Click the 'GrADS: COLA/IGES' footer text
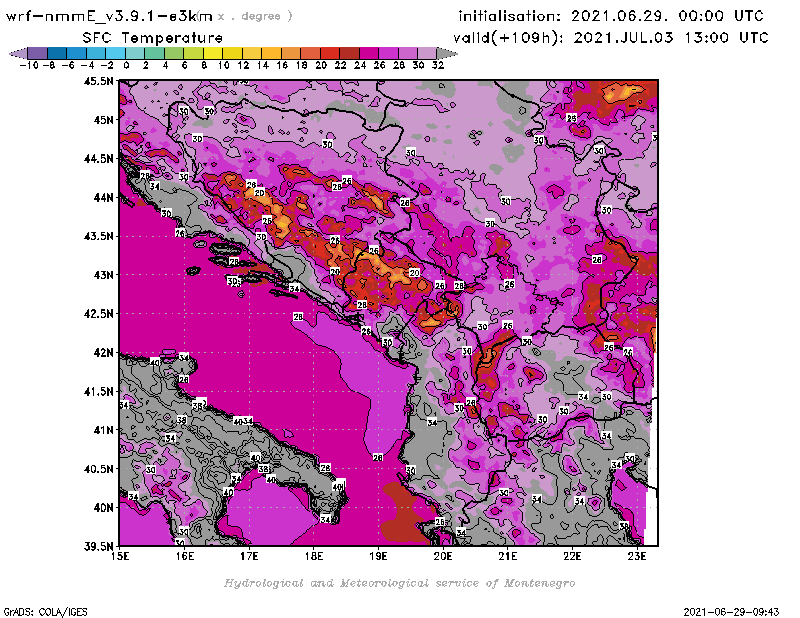Image resolution: width=800 pixels, height=618 pixels. click(45, 611)
